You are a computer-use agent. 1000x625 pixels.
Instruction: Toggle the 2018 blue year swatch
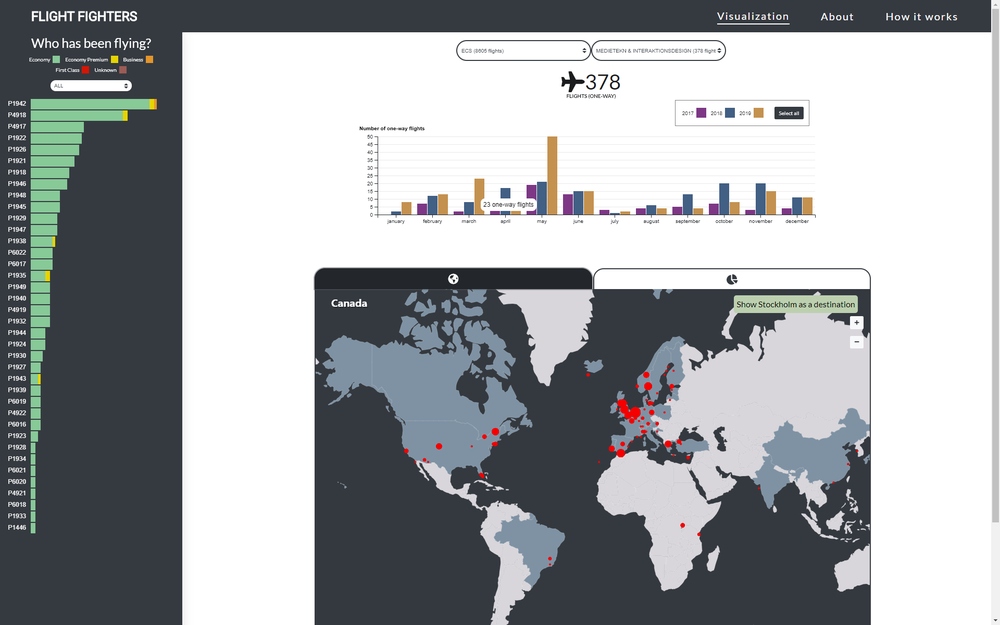click(730, 113)
